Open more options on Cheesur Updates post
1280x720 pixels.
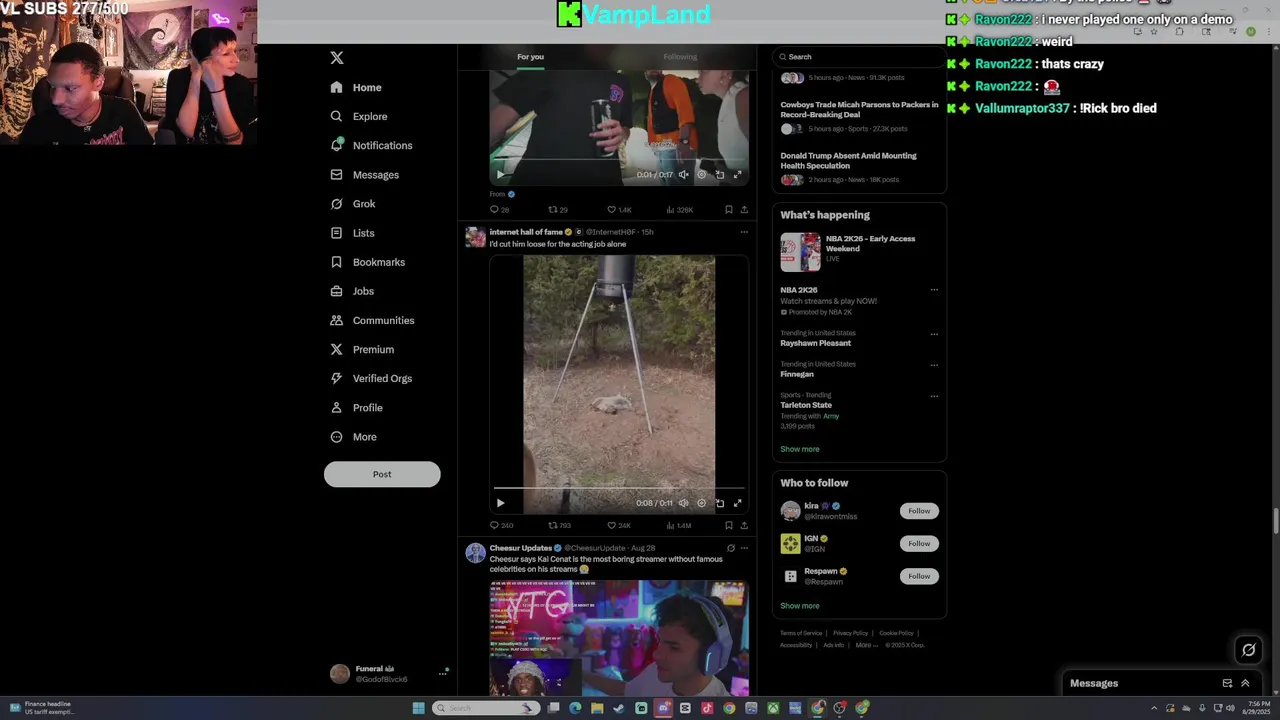tap(744, 548)
